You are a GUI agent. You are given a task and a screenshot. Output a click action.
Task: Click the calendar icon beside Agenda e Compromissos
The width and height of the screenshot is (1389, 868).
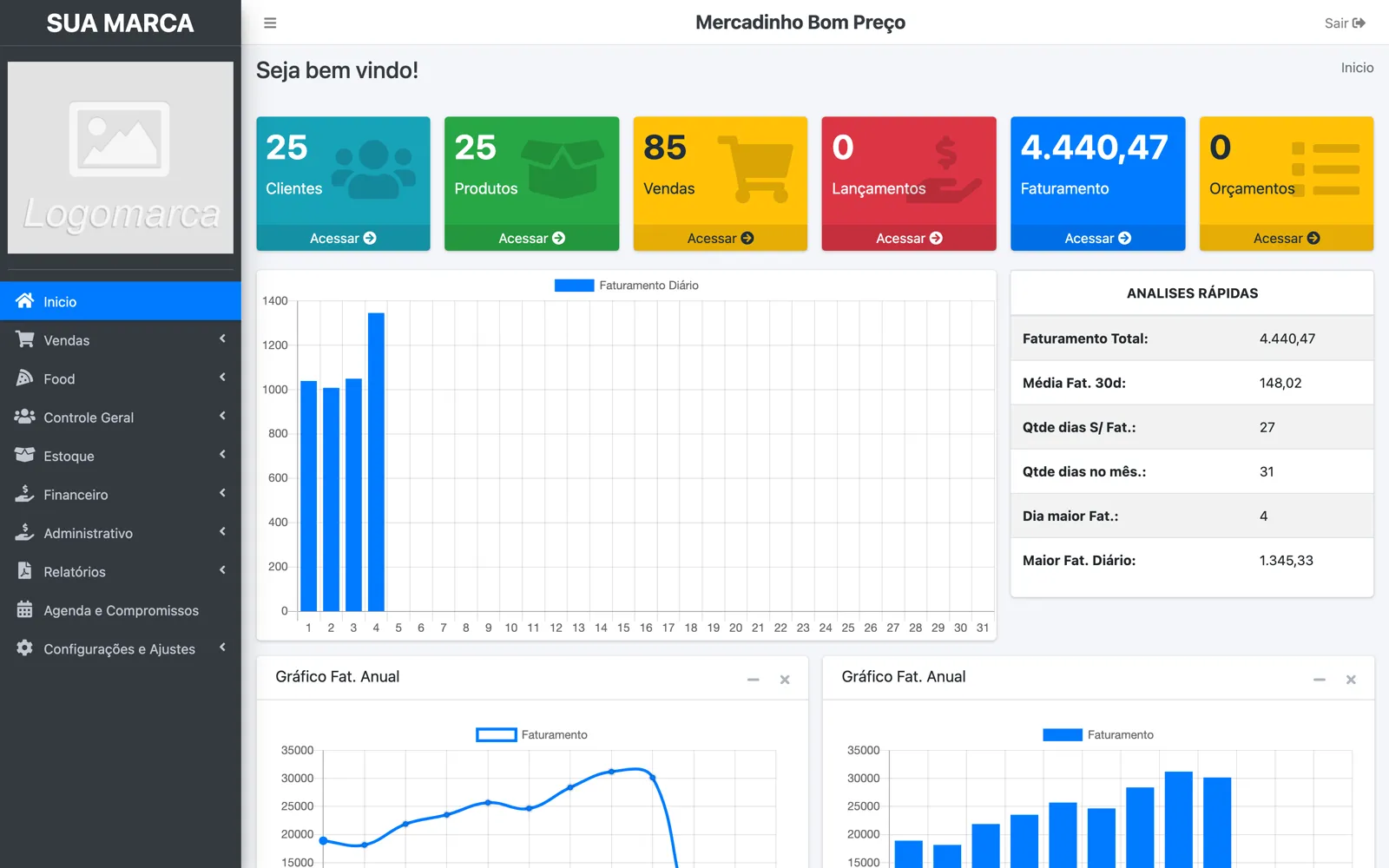(x=25, y=609)
